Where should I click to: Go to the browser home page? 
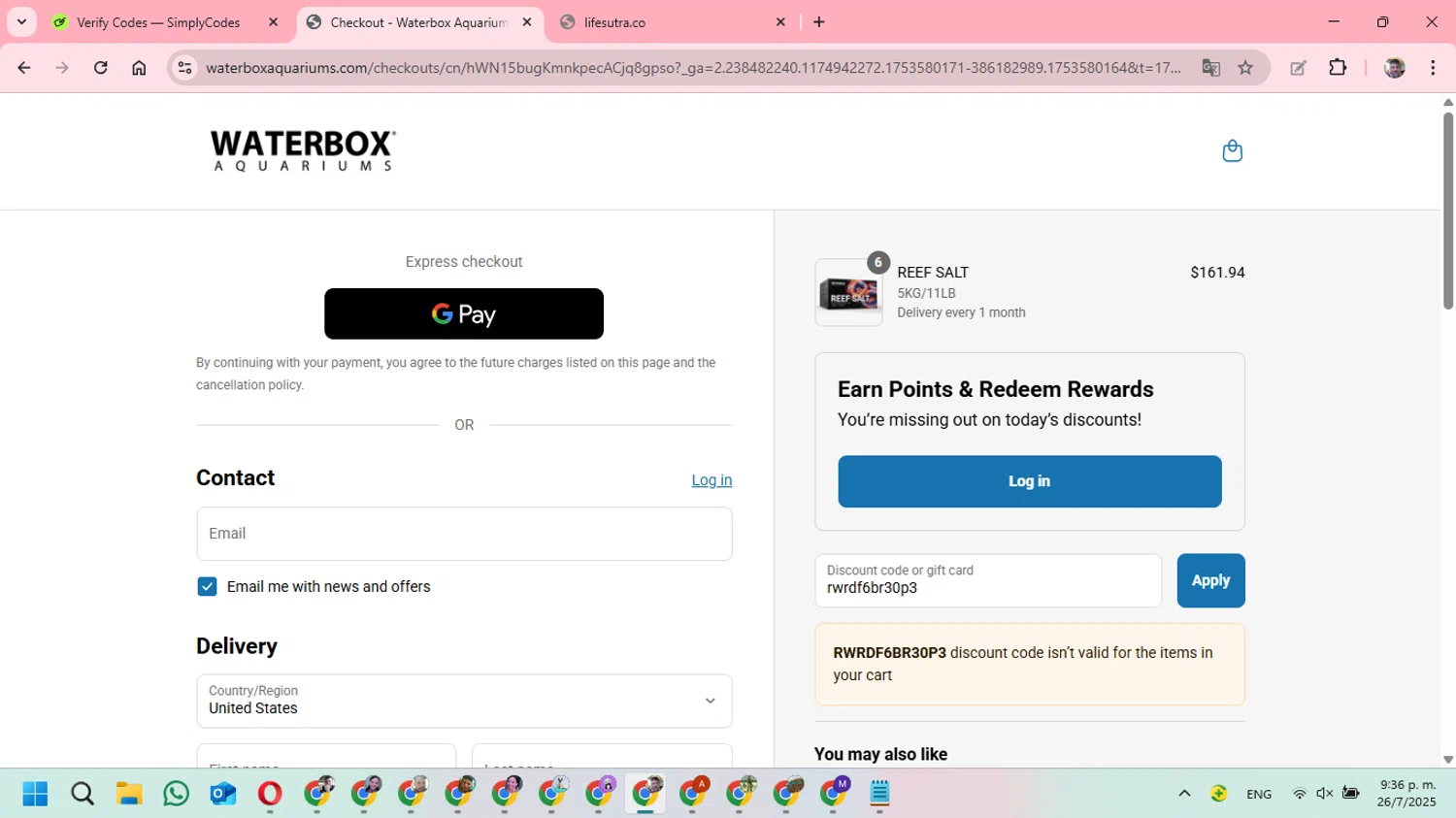[x=139, y=68]
